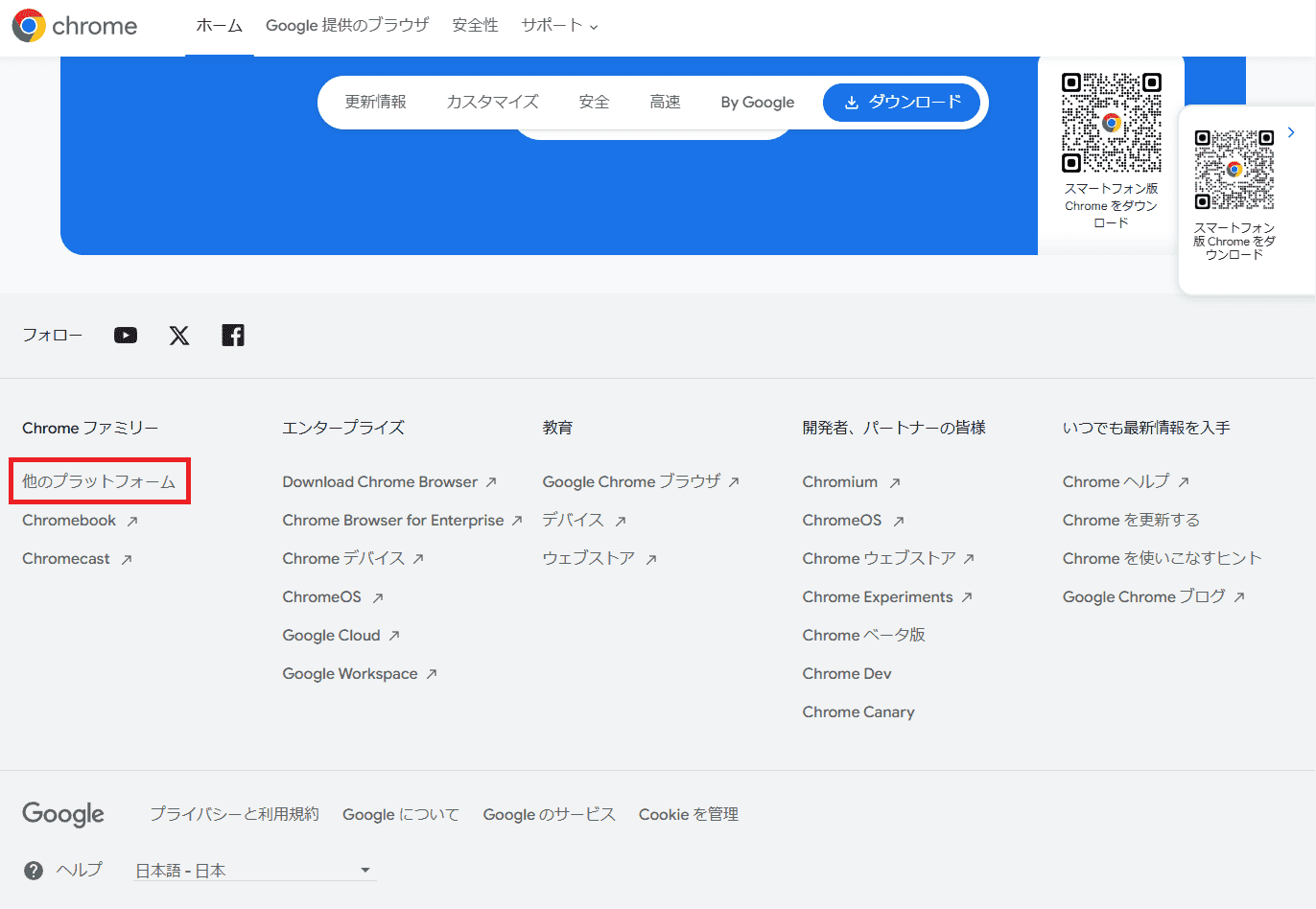Open the 日本語 - 日本 language dropdown
This screenshot has height=909, width=1316.
click(x=255, y=871)
